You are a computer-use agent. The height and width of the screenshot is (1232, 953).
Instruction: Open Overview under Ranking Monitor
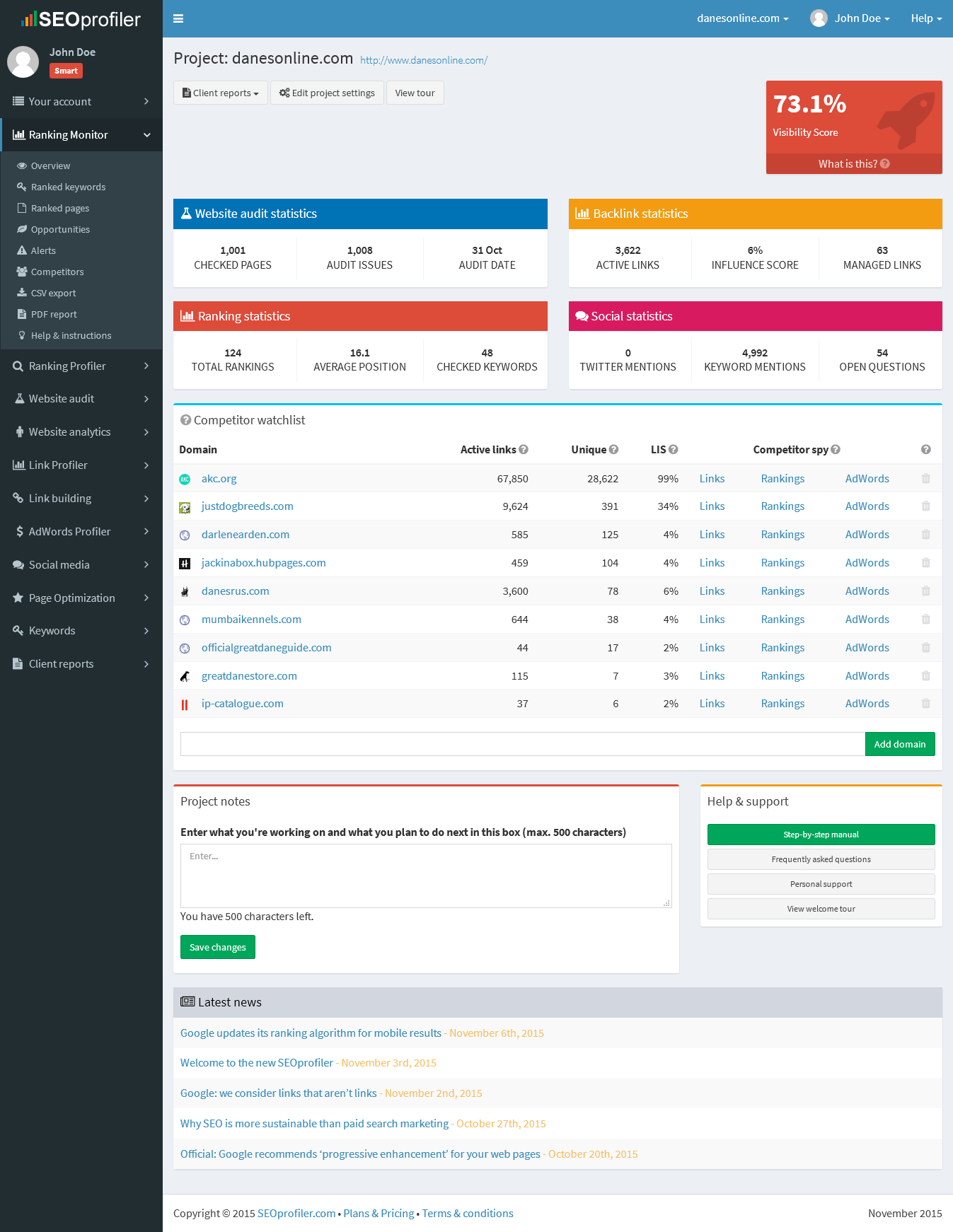pos(50,165)
